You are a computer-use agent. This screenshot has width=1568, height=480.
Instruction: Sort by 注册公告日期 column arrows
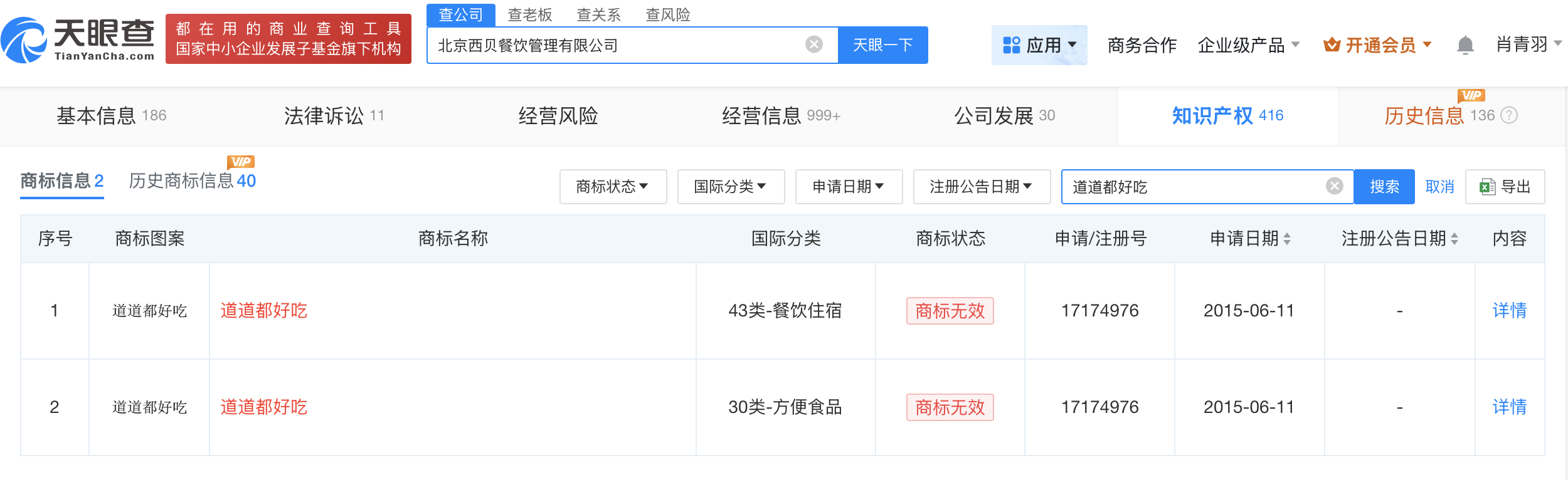coord(1454,239)
